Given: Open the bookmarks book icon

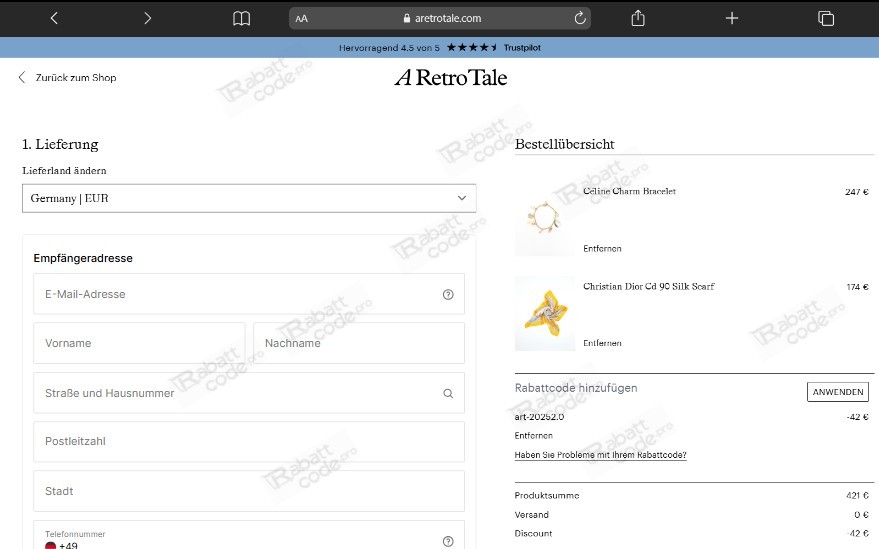Looking at the screenshot, I should [241, 18].
